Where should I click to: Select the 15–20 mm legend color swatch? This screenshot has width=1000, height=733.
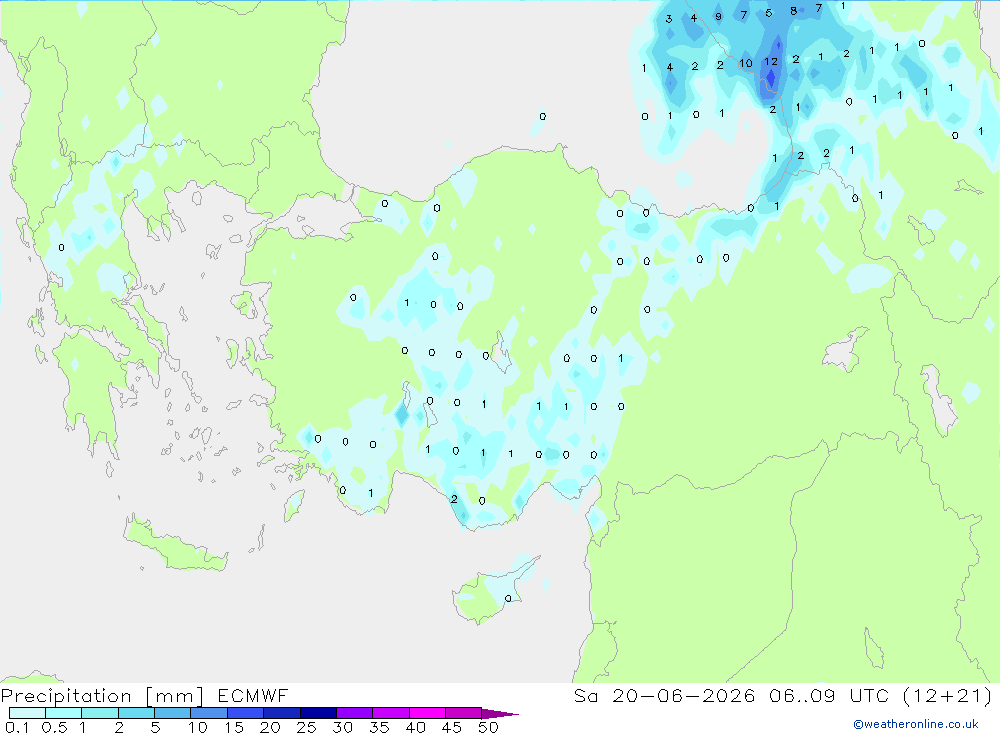pos(246,713)
